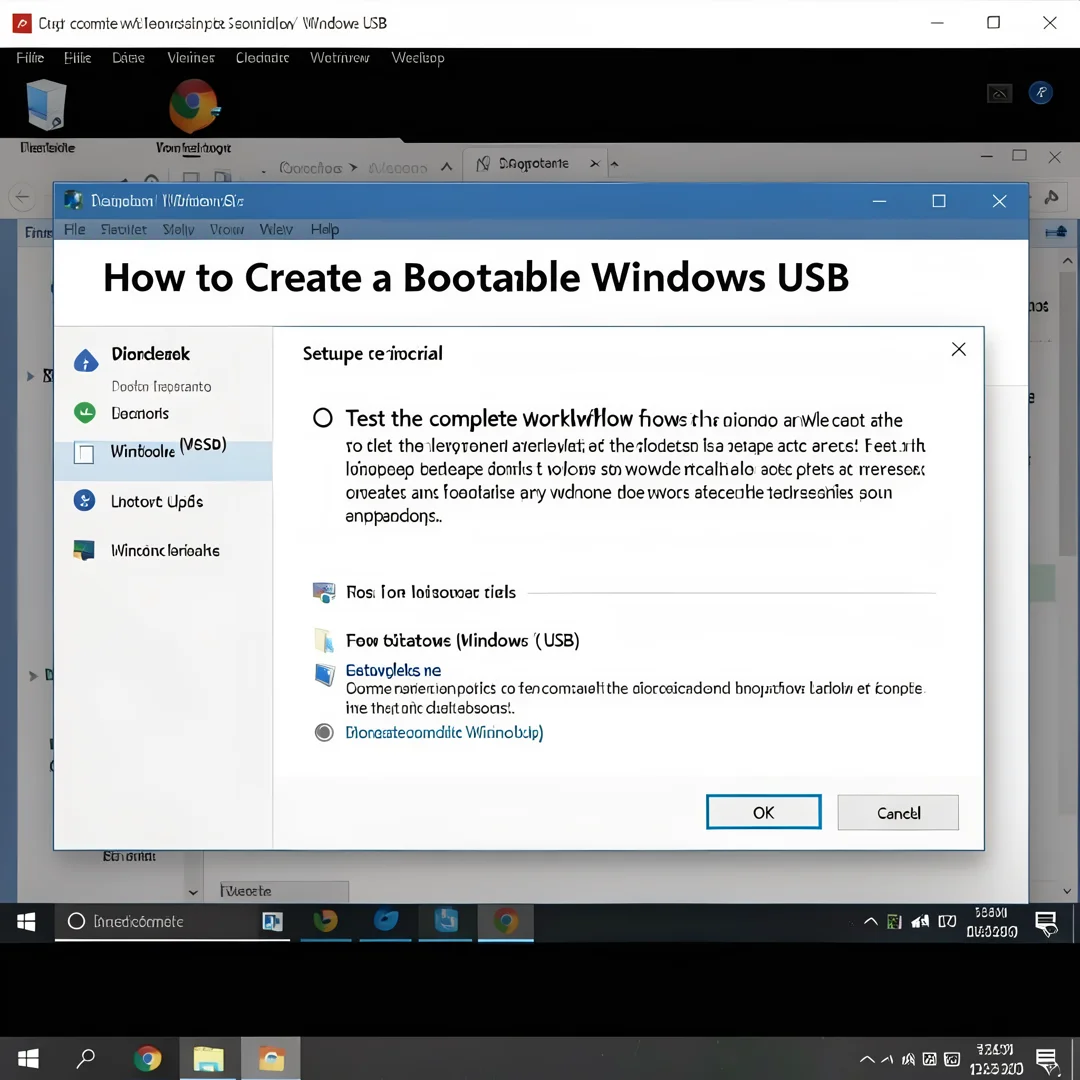
Task: Open the blue store icon on the inner taskbar
Action: click(446, 921)
